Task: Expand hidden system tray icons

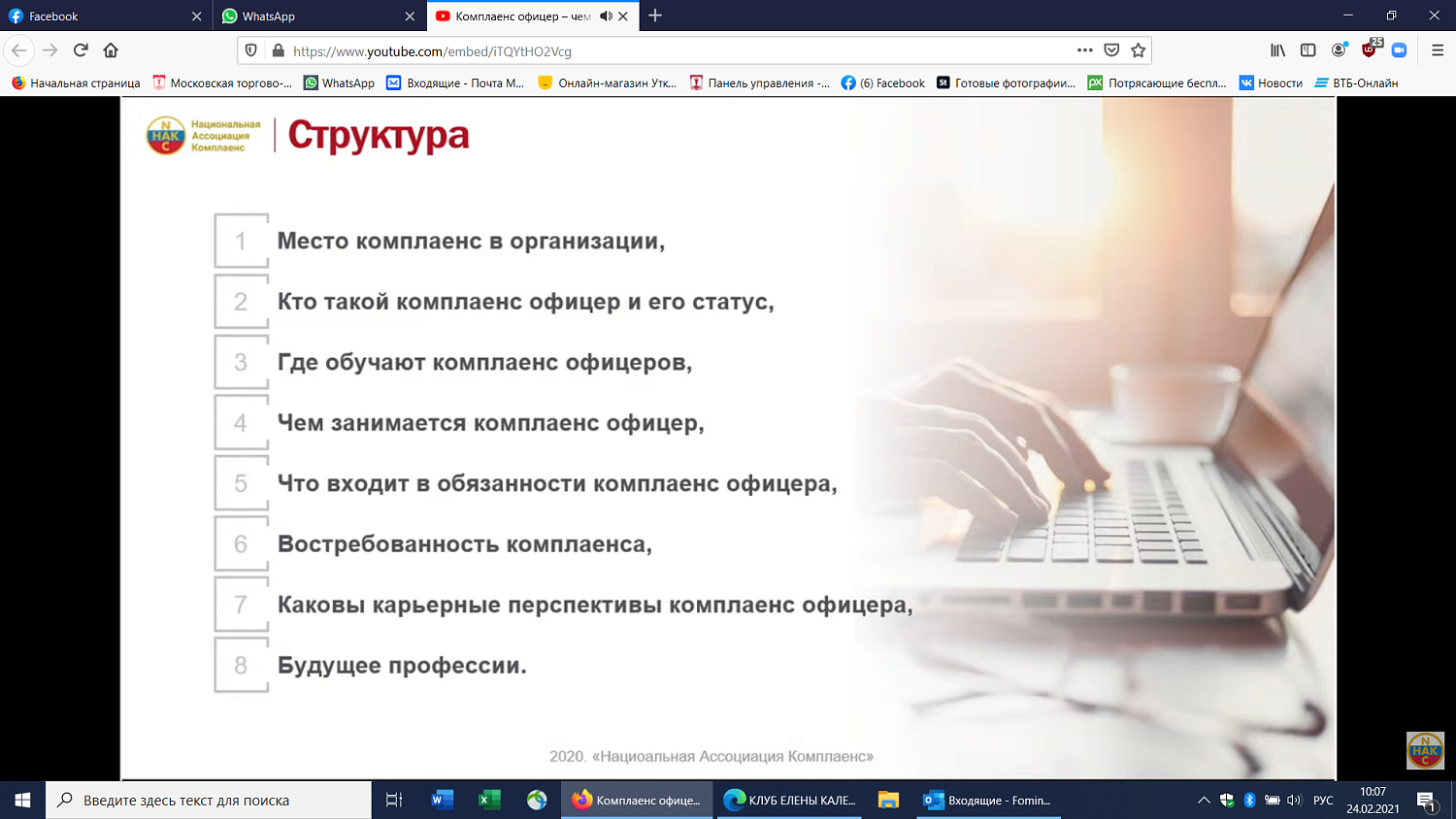Action: point(1205,800)
